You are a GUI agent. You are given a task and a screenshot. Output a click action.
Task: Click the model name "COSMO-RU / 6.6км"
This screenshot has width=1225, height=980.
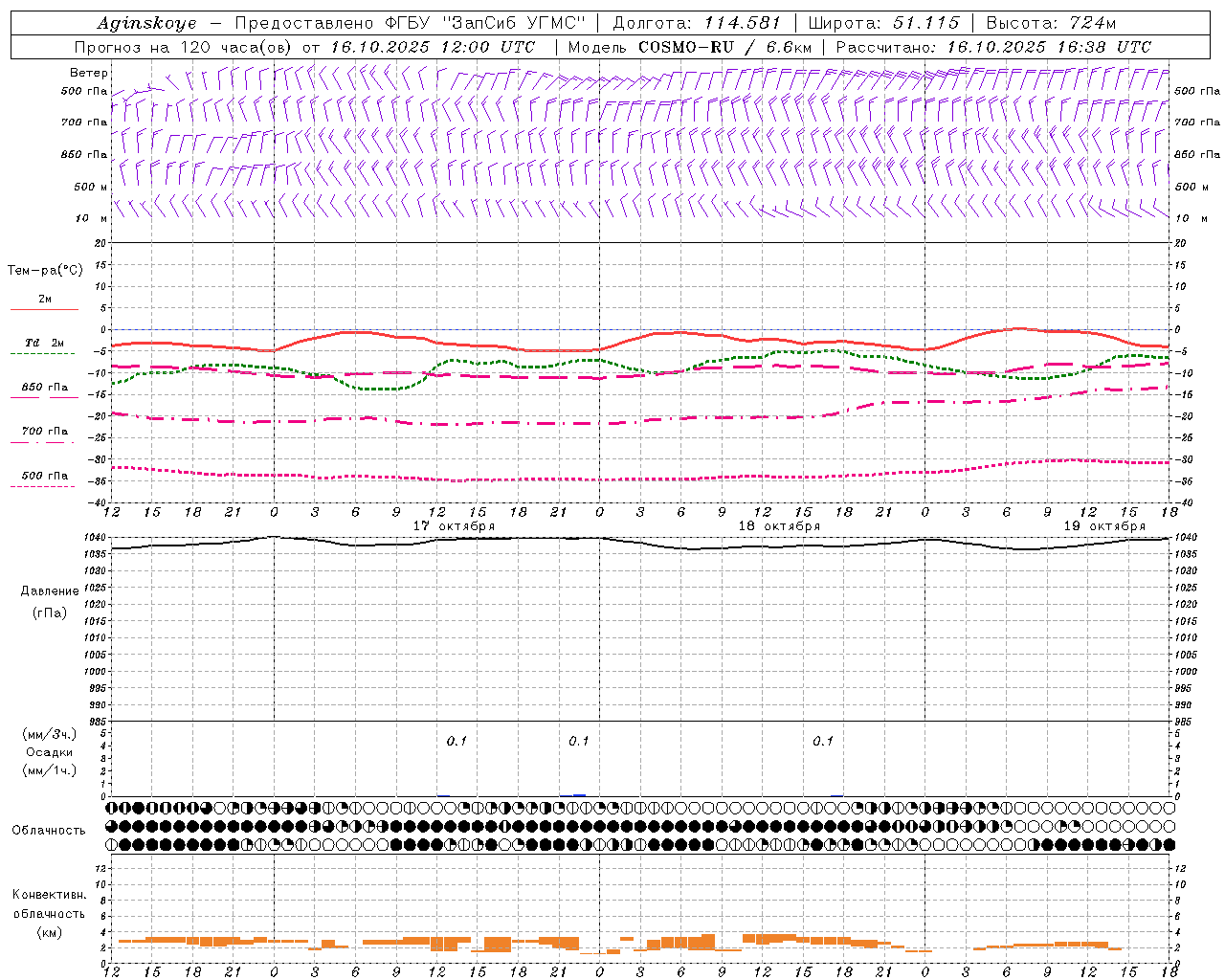coord(725,47)
